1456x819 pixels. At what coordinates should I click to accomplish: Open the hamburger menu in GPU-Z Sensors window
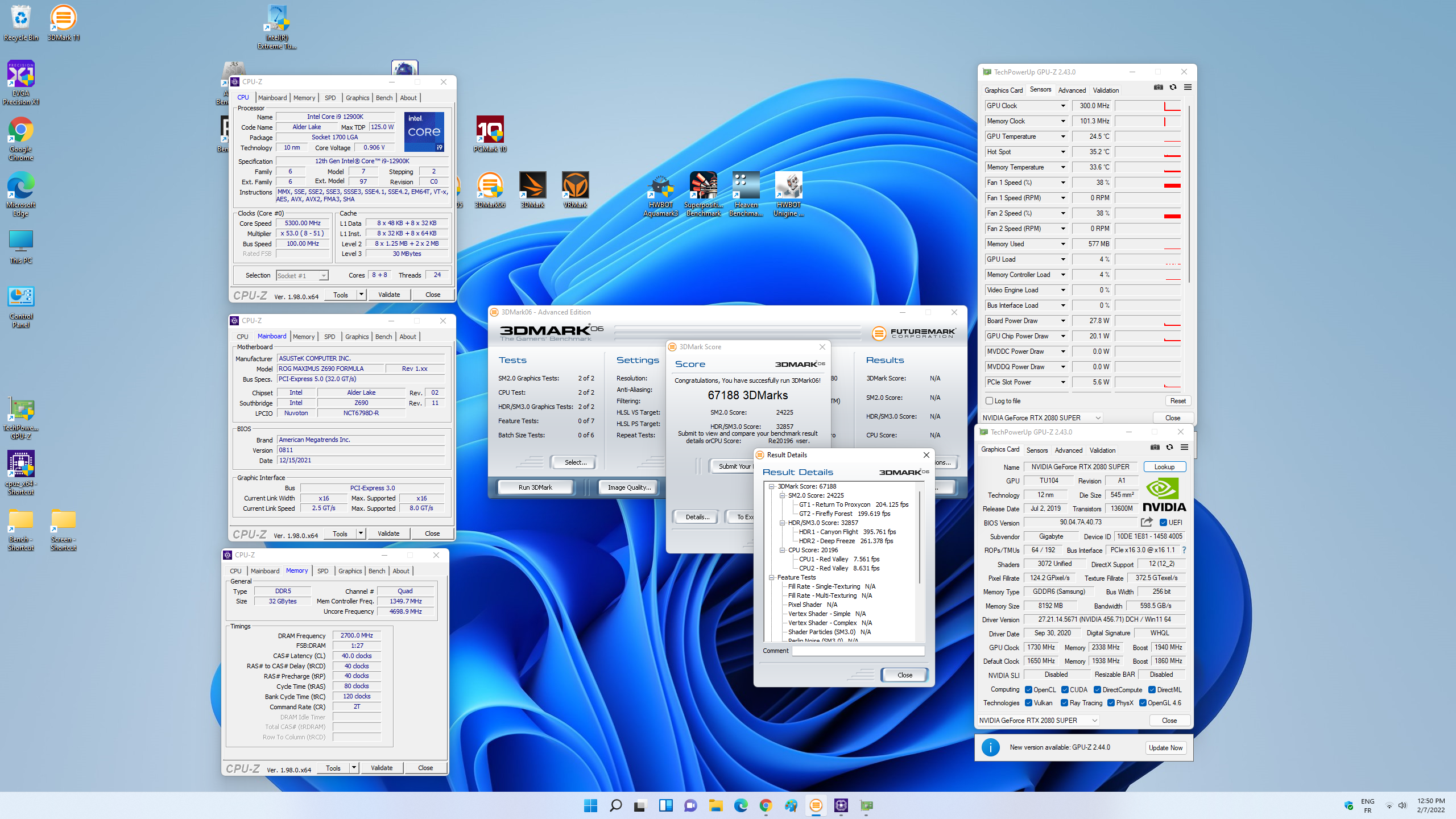click(x=1188, y=87)
